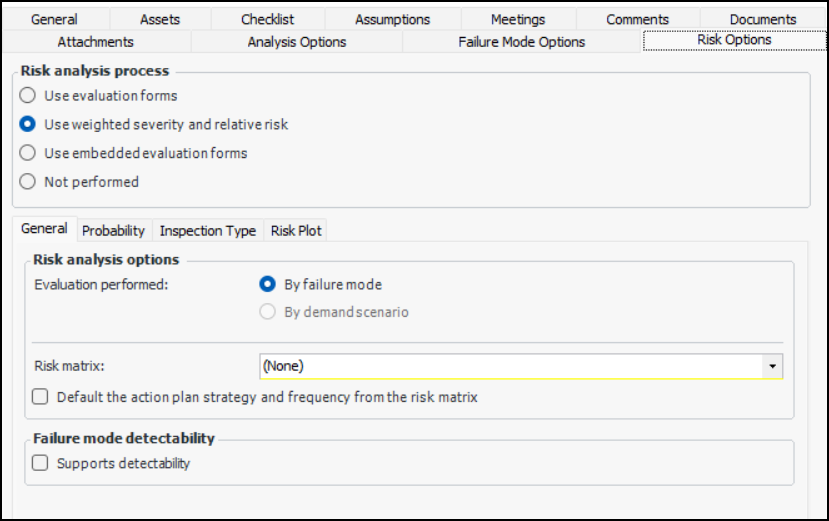This screenshot has width=829, height=521.
Task: Open the Assets tab
Action: point(160,19)
